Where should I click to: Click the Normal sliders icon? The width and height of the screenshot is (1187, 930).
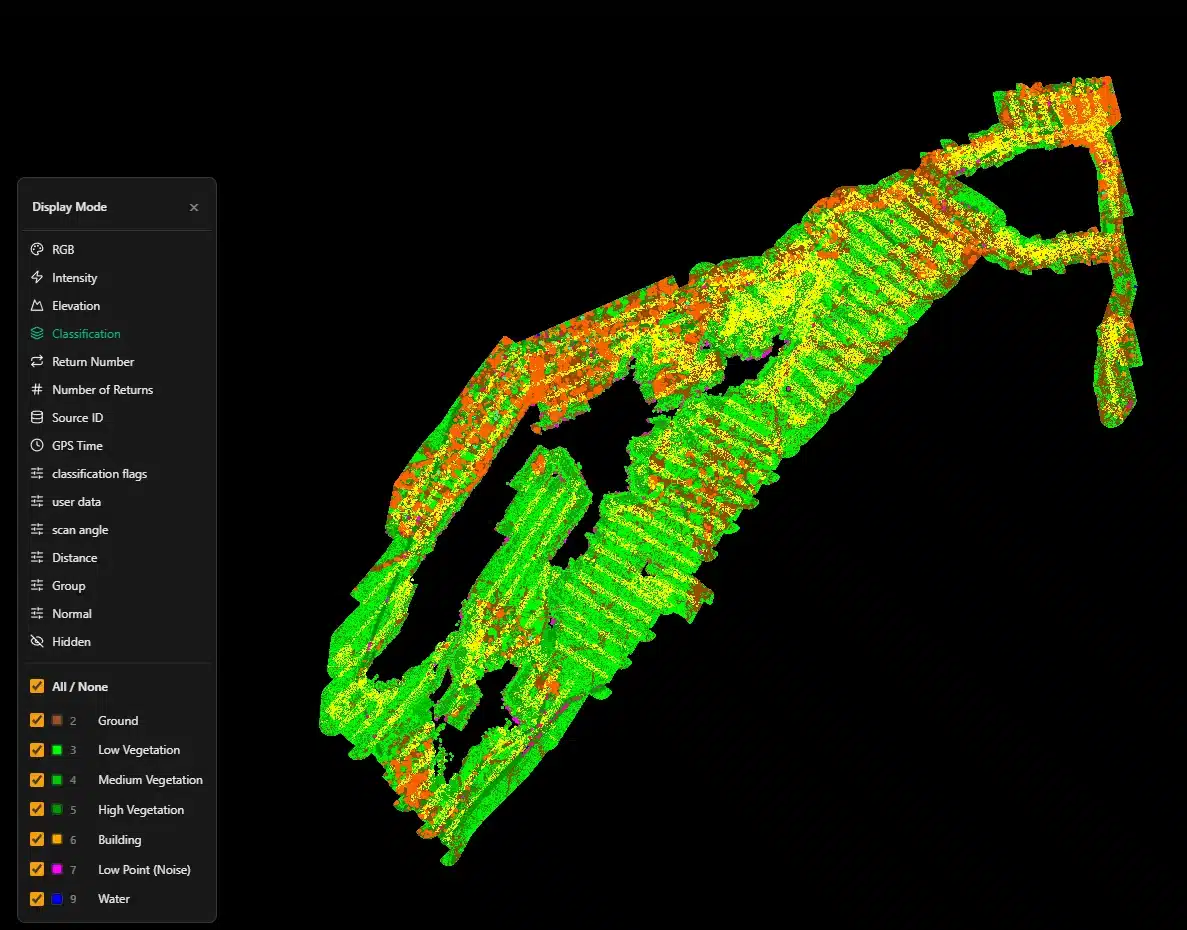click(x=36, y=613)
